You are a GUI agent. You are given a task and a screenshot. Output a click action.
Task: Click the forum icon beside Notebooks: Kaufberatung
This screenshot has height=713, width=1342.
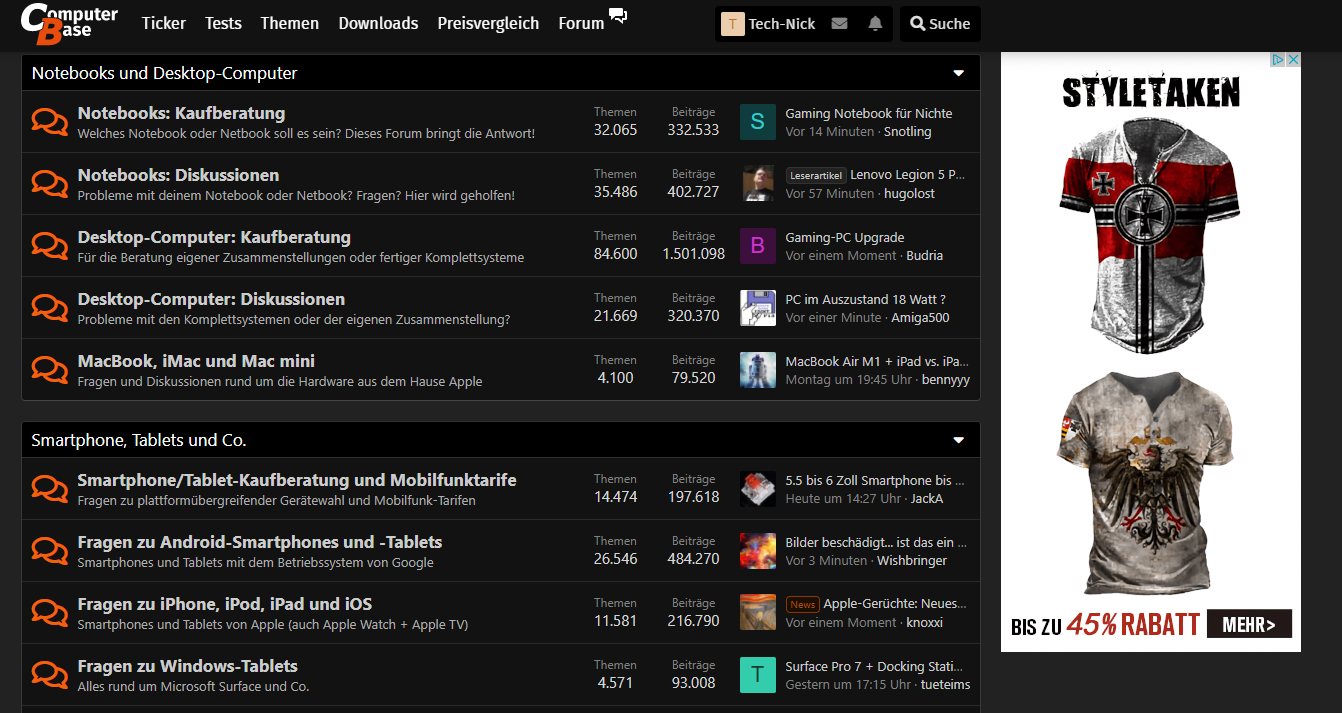(49, 122)
